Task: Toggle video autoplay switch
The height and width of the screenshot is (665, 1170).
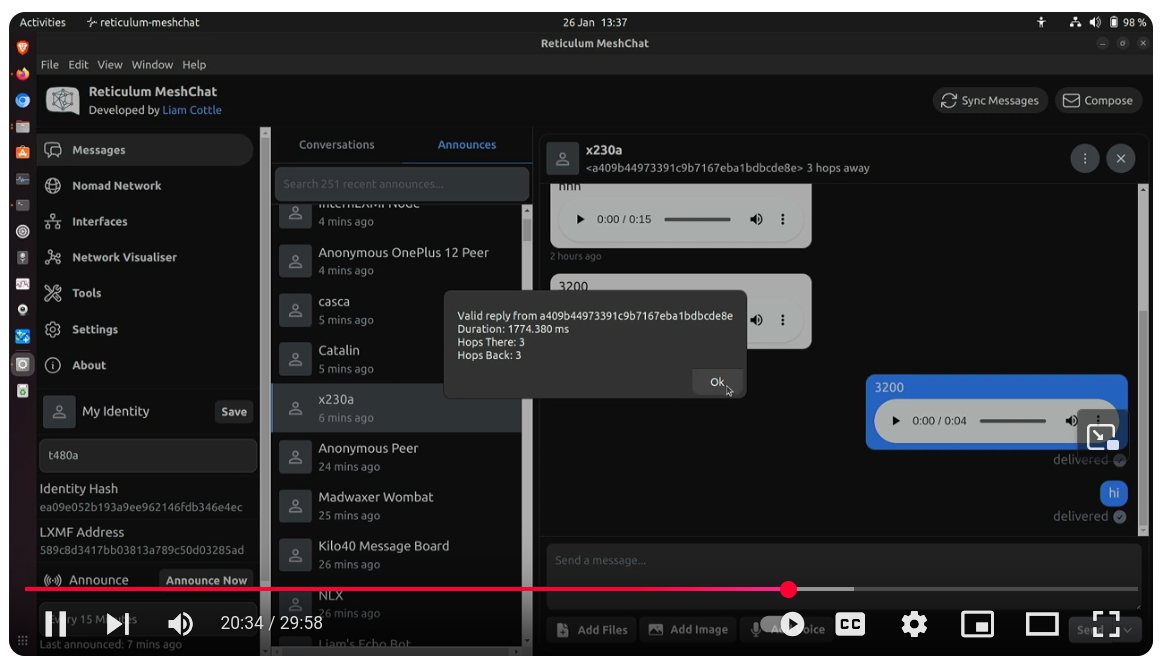Action: pos(782,624)
